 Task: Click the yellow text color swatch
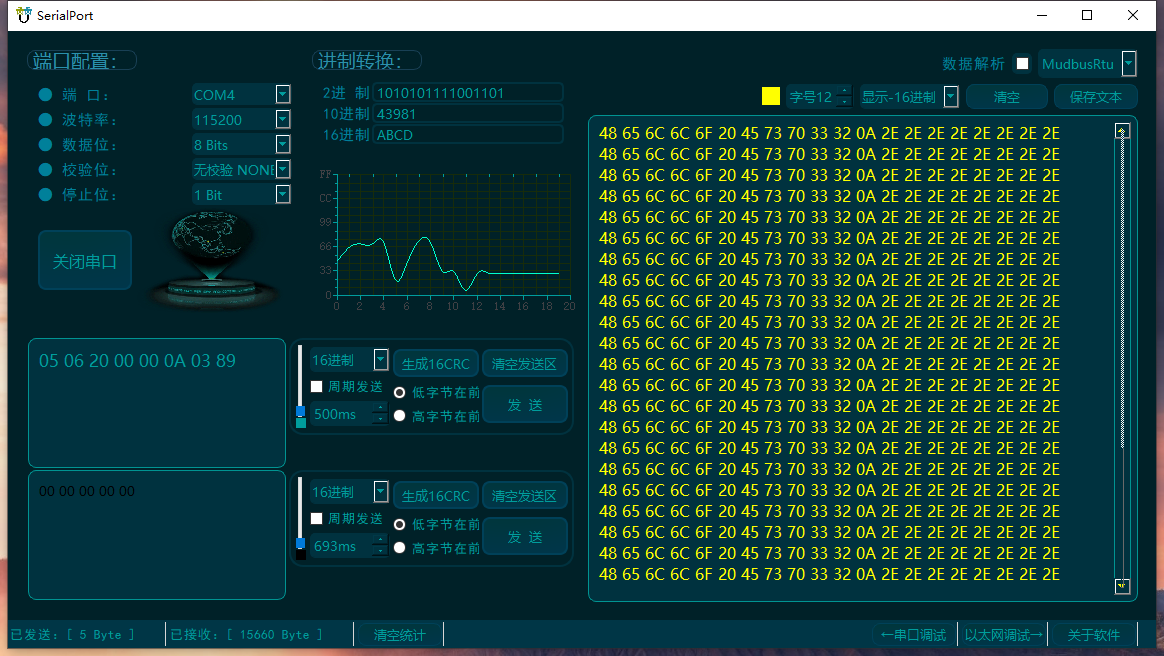pos(771,96)
